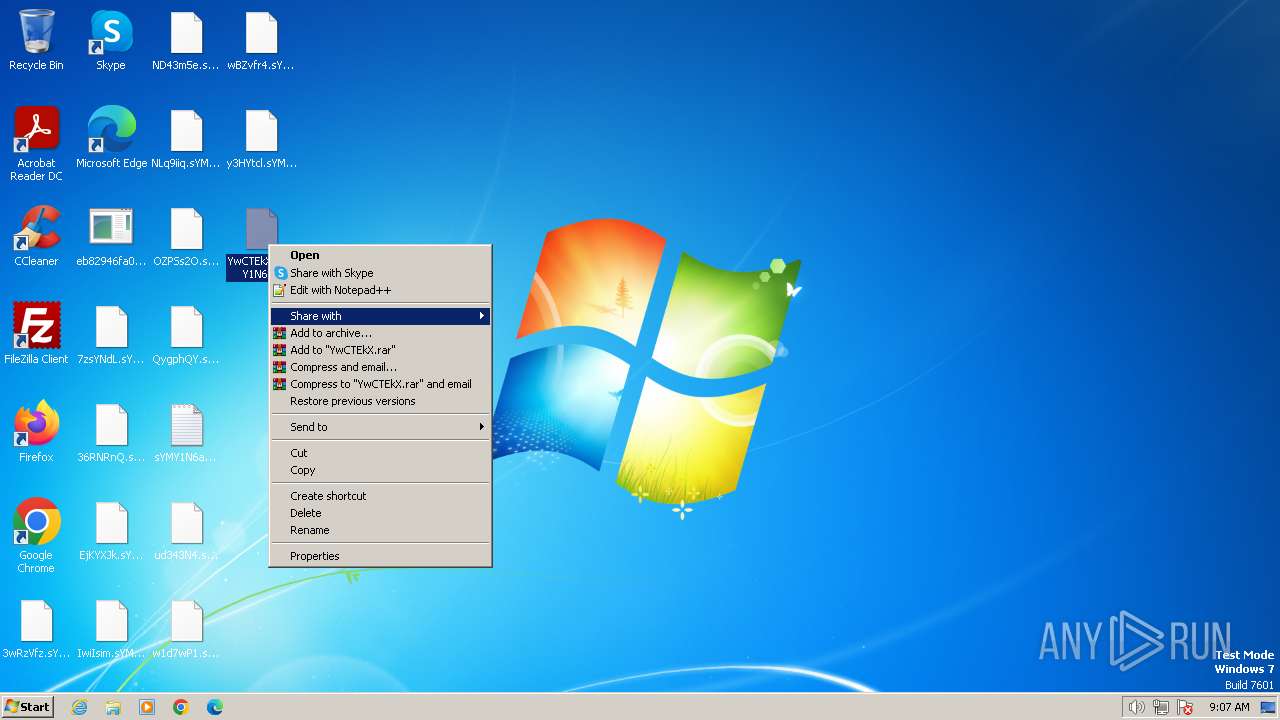
Task: Select the Recycle Bin desktop icon
Action: coord(36,41)
